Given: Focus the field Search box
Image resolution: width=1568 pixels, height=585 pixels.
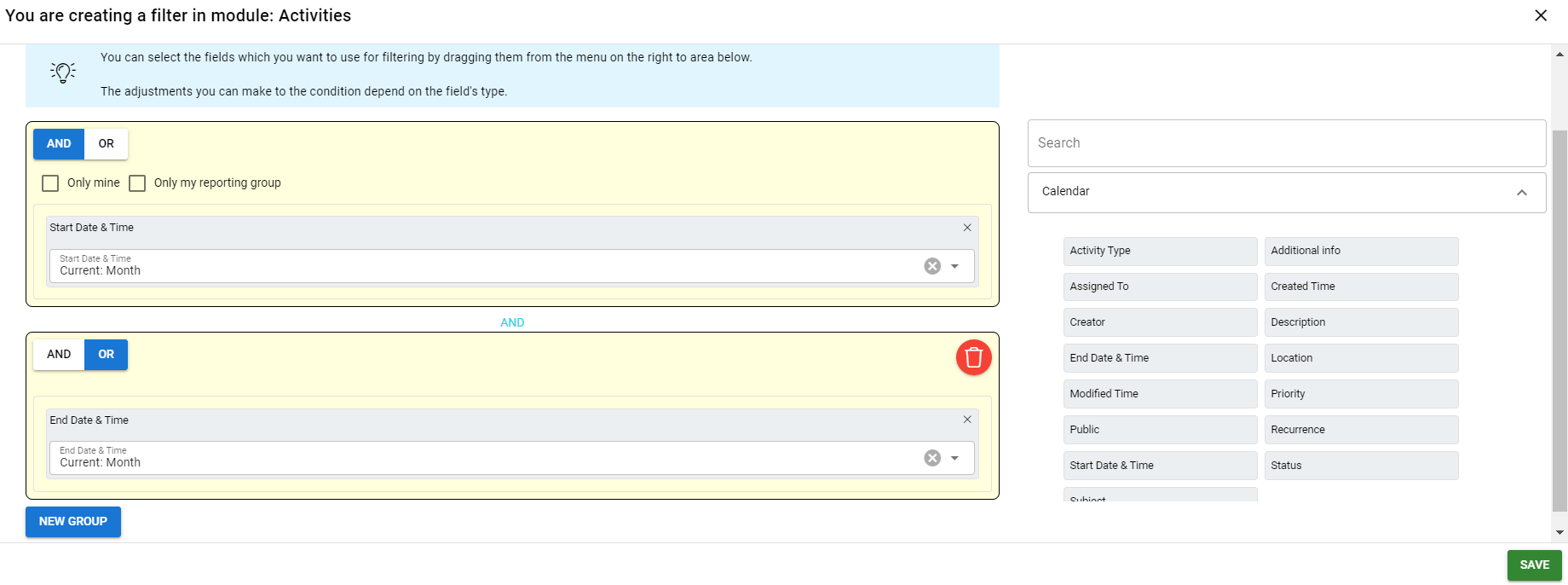Looking at the screenshot, I should pos(1287,143).
